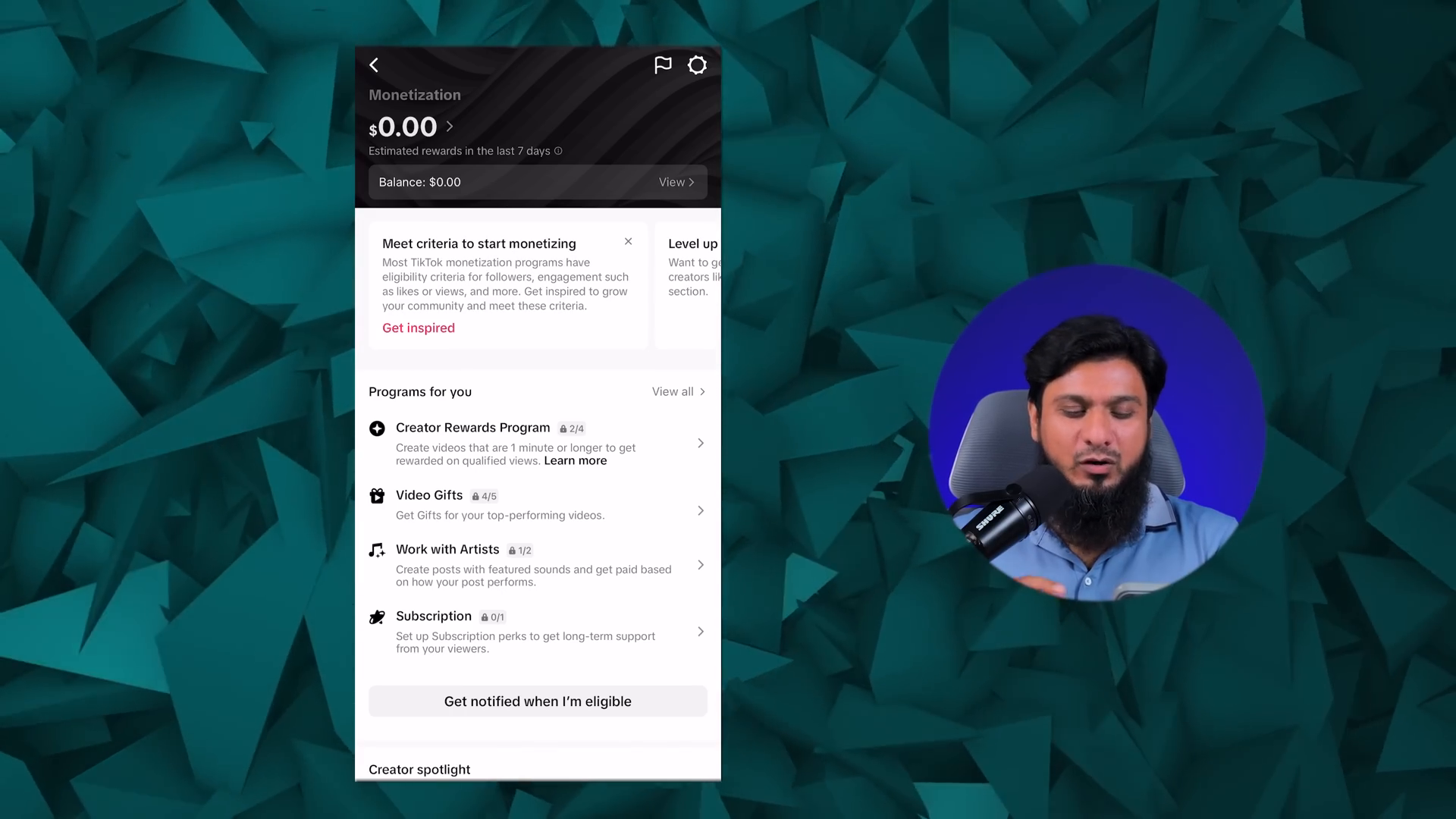Screen dimensions: 1456x819
Task: Open Video Gifts program icon
Action: [x=378, y=495]
